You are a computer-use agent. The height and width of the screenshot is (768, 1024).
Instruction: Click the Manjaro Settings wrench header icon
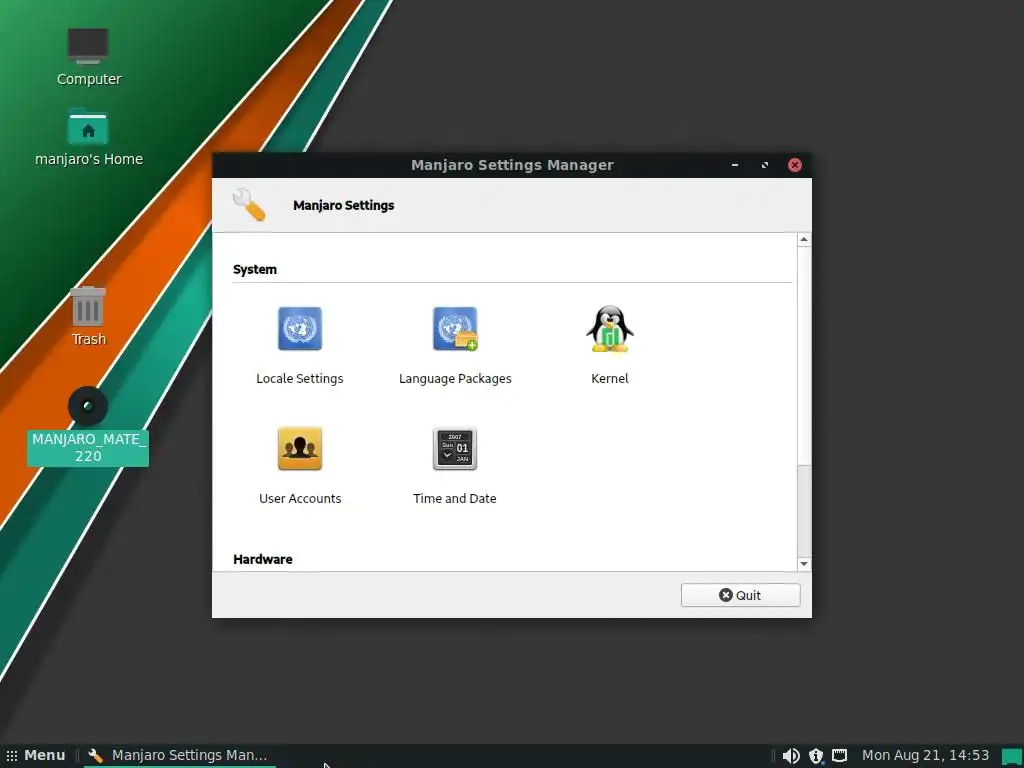[x=249, y=204]
